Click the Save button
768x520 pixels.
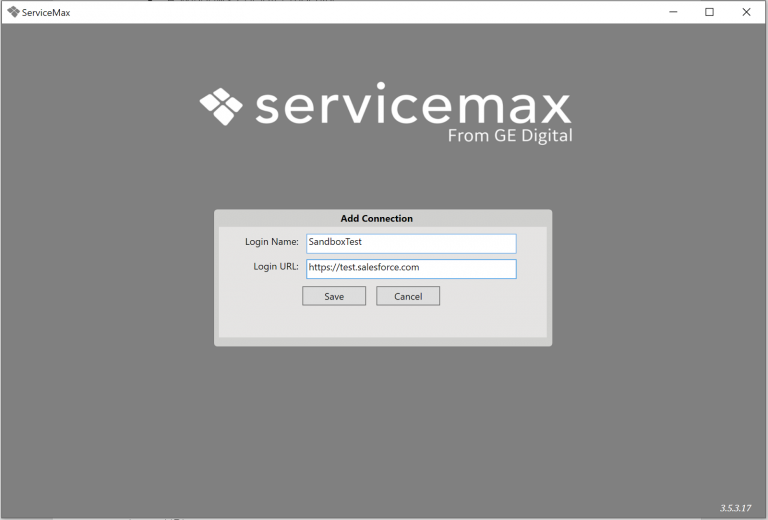click(334, 296)
